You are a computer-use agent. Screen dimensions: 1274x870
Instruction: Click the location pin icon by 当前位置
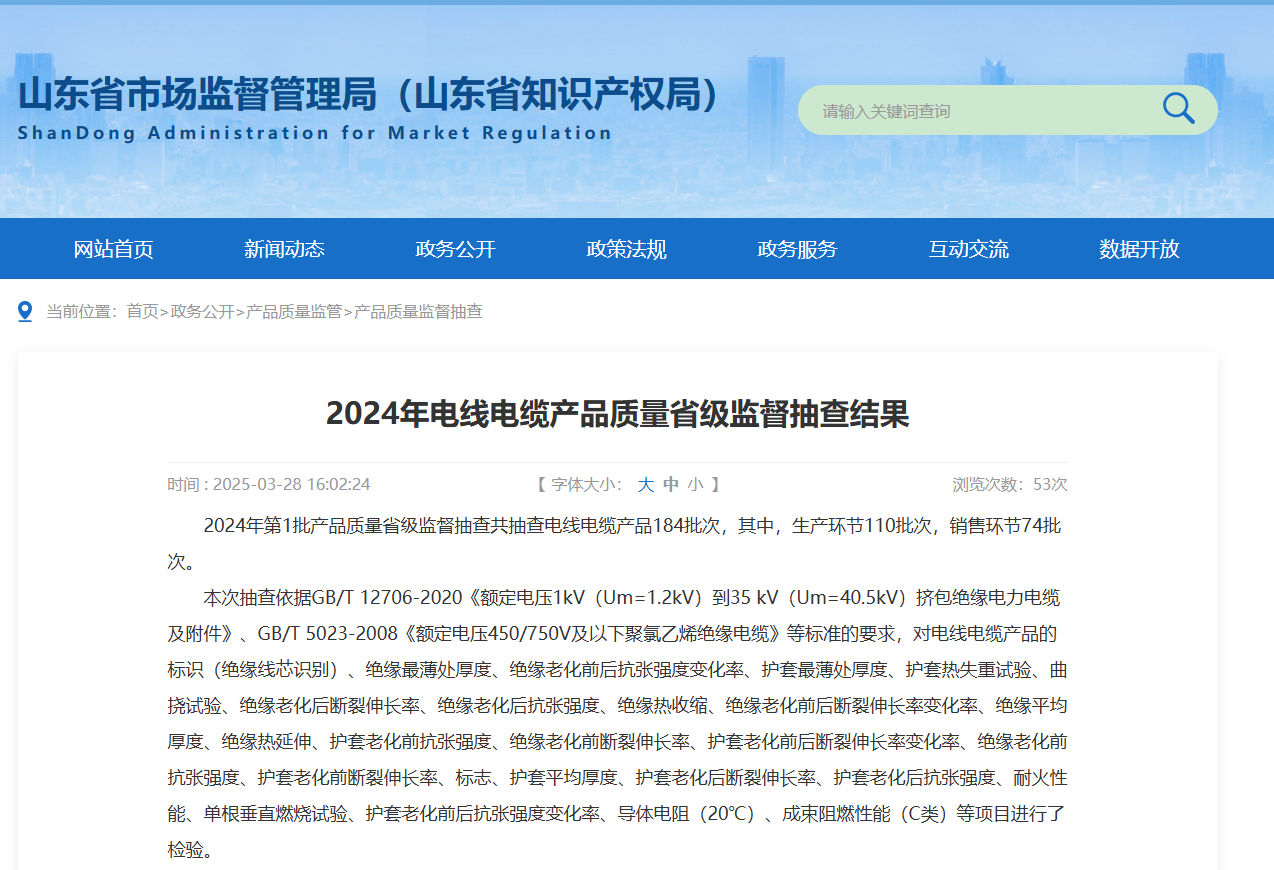26,312
